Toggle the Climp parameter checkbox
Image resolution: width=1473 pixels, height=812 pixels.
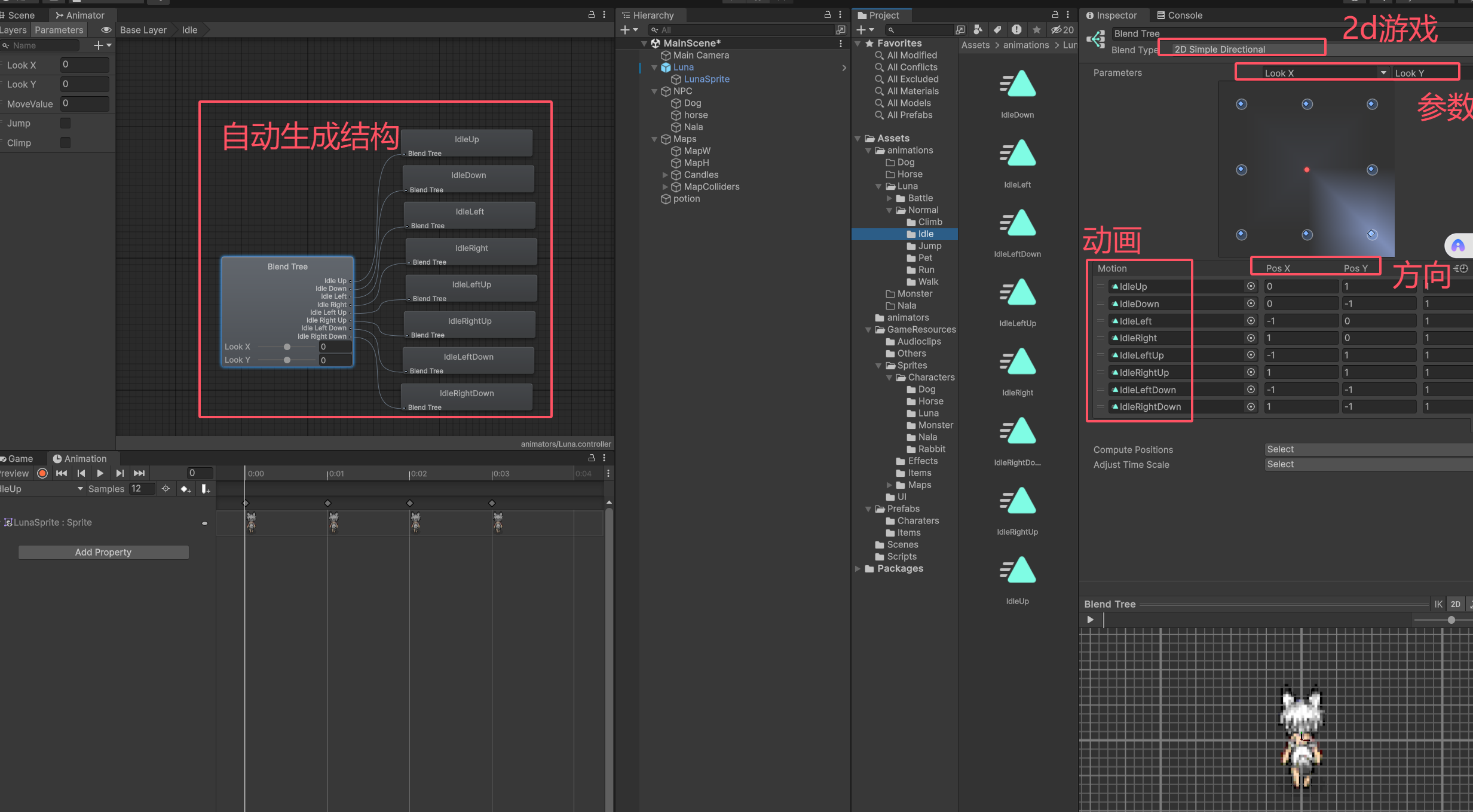[x=66, y=143]
